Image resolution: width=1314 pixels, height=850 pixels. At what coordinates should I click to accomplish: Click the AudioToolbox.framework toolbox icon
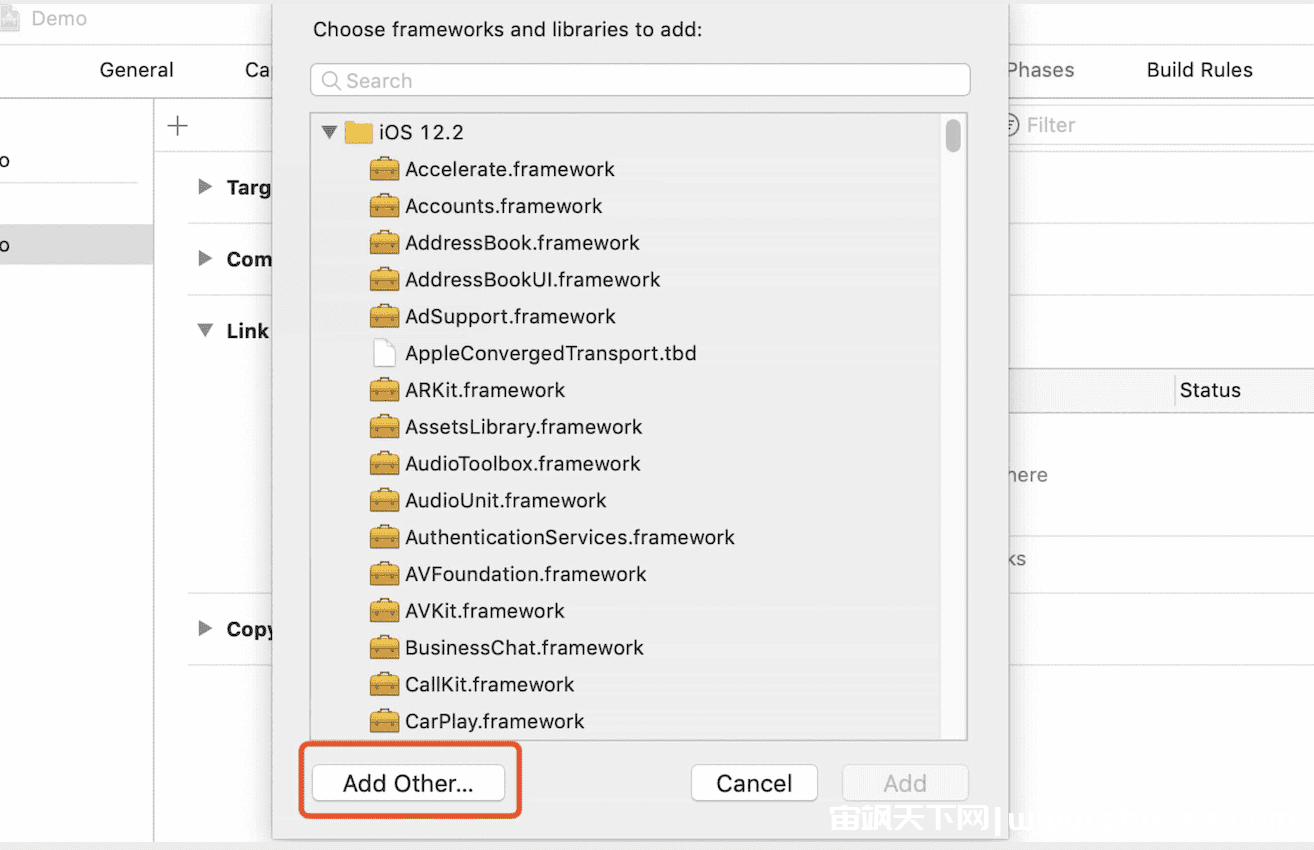pos(385,464)
